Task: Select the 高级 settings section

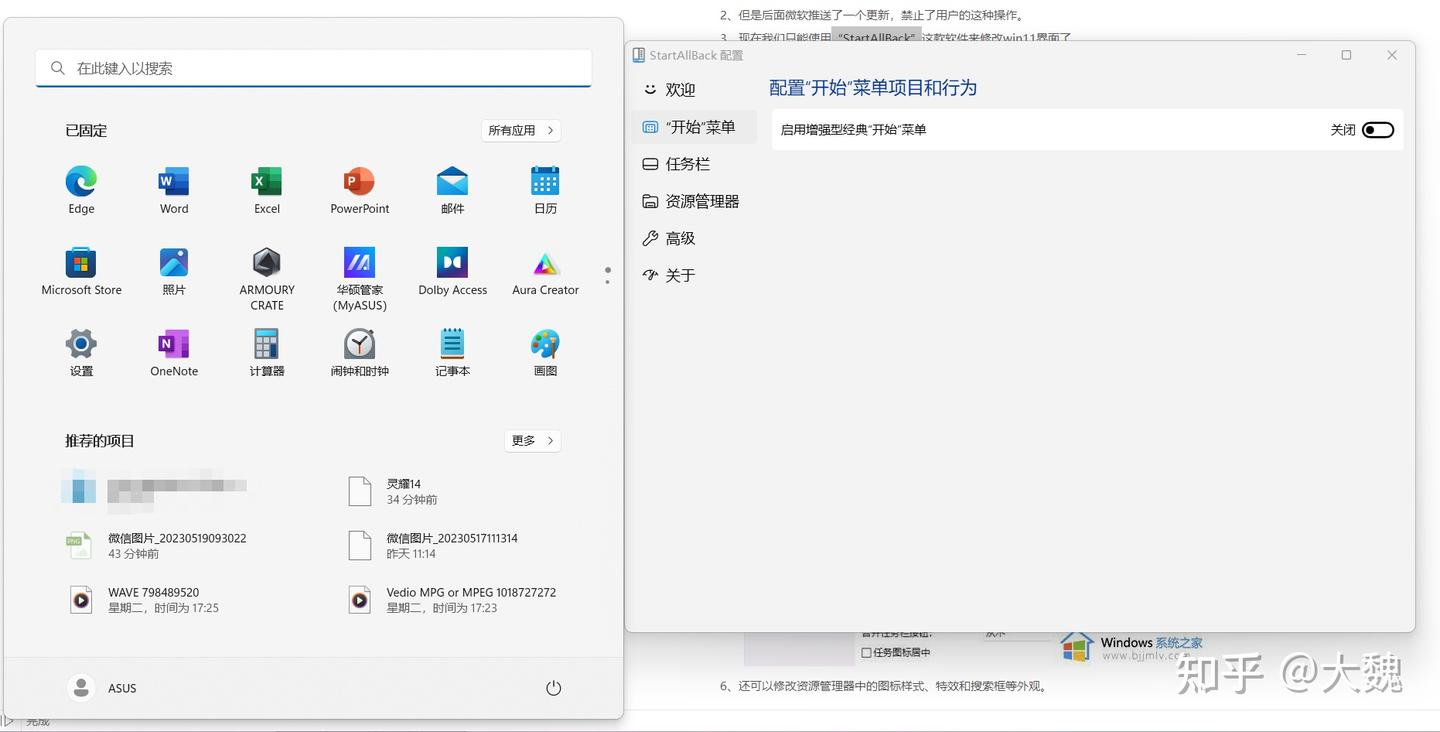Action: (678, 238)
